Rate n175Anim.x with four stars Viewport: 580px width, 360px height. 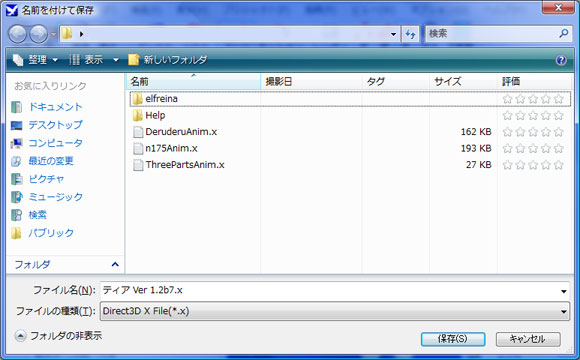(x=546, y=148)
